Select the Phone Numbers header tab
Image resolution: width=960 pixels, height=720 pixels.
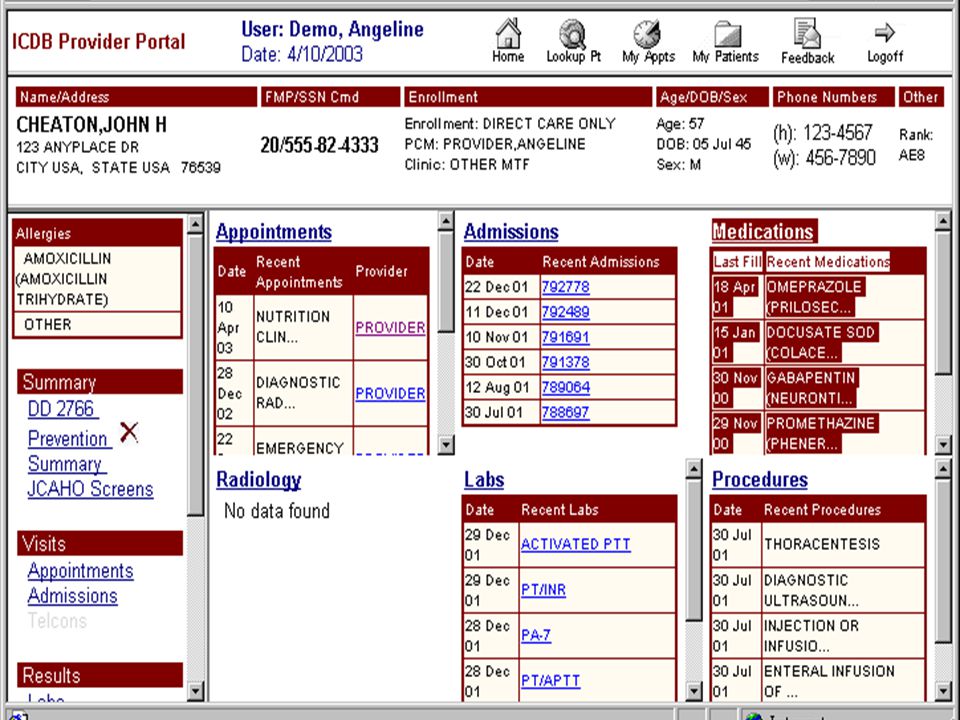pos(833,97)
